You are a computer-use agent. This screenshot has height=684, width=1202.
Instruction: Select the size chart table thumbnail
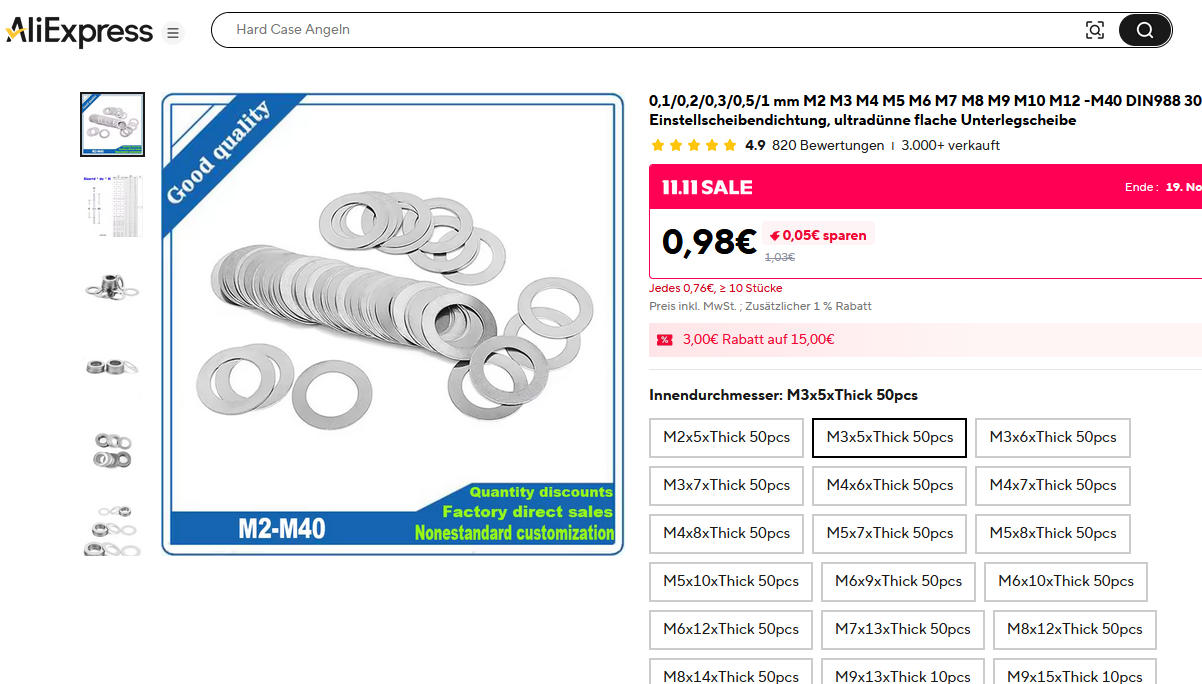[x=112, y=205]
